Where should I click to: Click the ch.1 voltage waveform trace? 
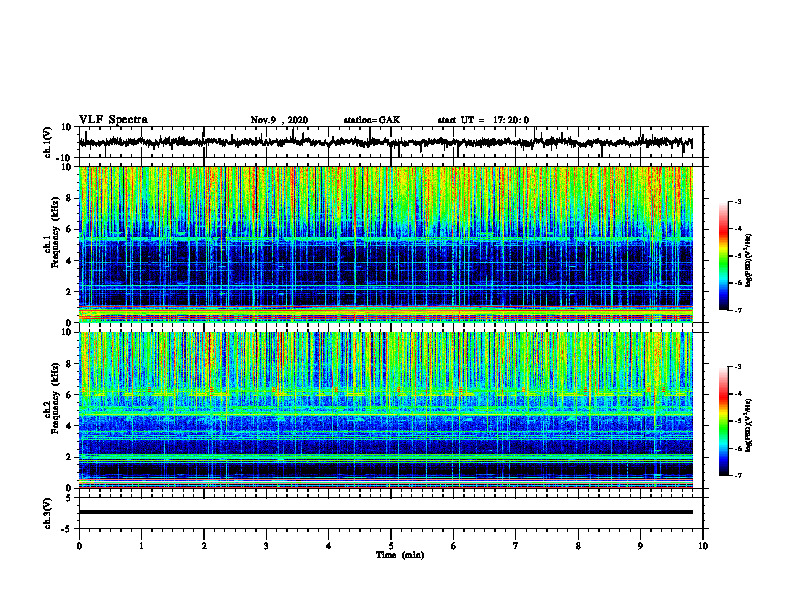point(385,142)
